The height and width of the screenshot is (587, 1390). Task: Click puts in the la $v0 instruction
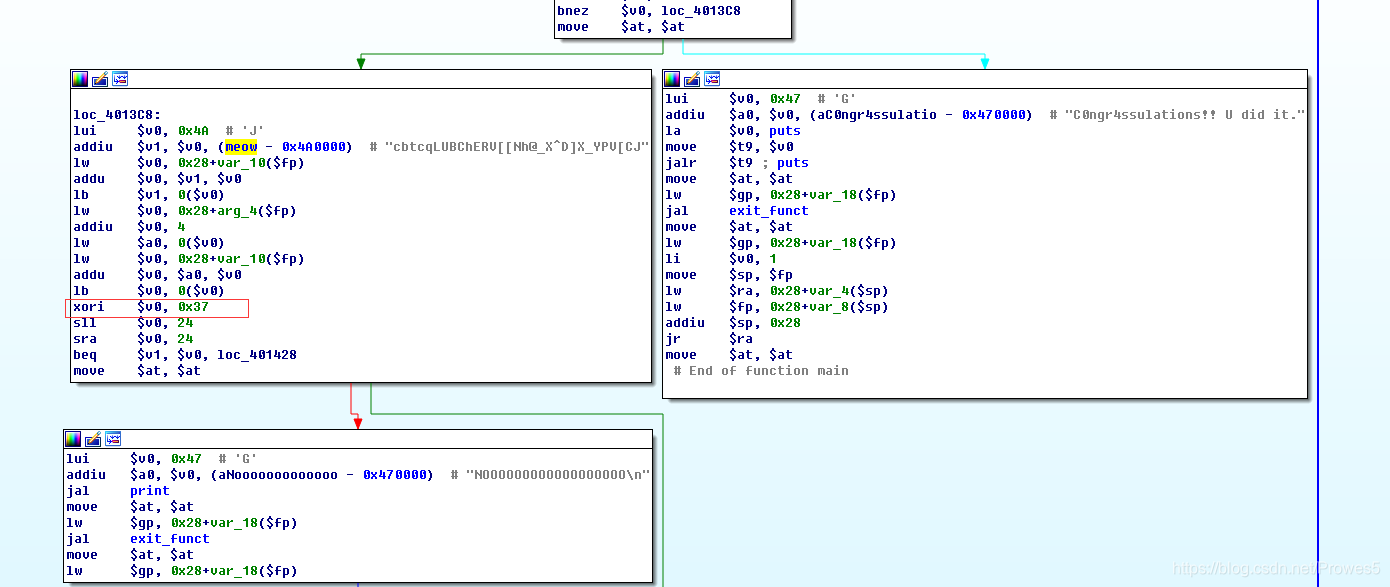[785, 131]
